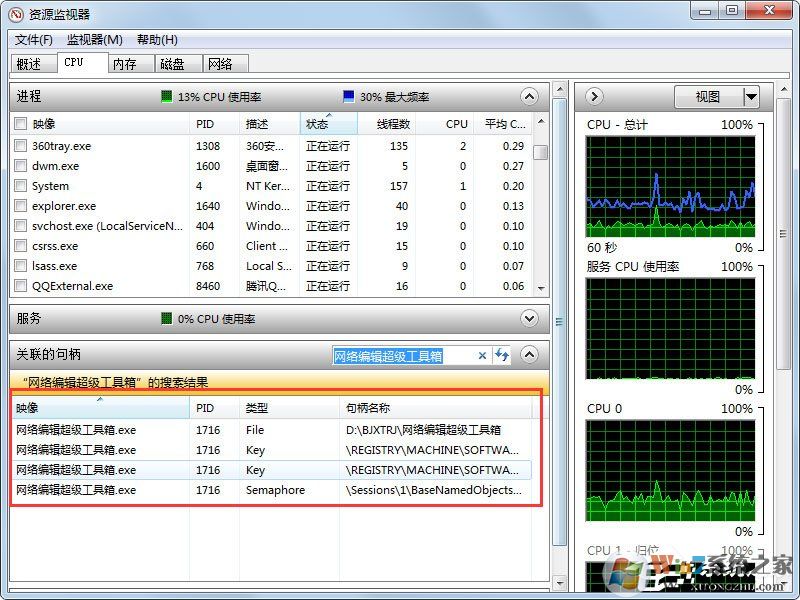Clear the handle search box

[483, 355]
